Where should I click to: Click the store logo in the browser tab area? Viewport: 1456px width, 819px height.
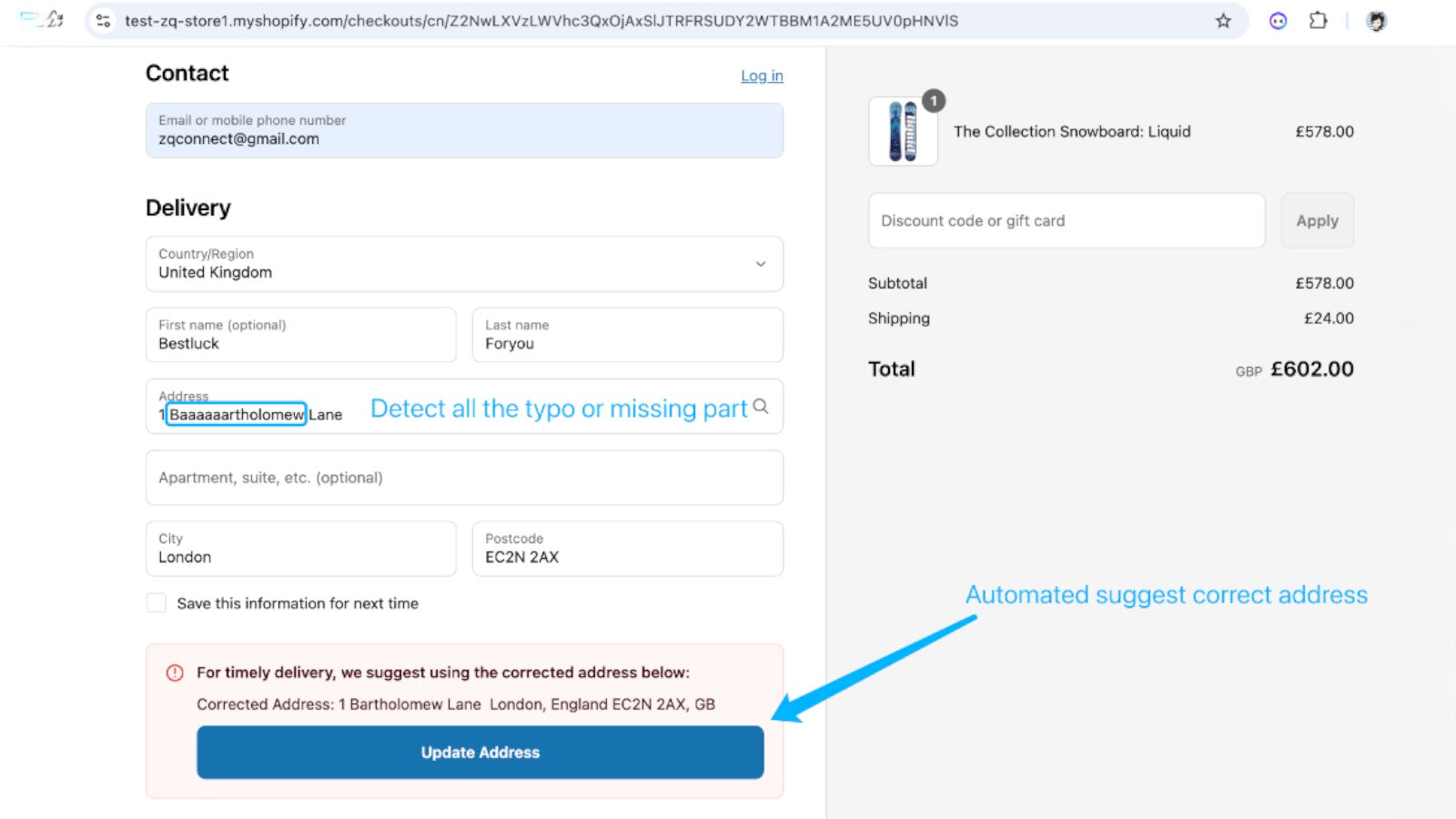click(x=41, y=20)
